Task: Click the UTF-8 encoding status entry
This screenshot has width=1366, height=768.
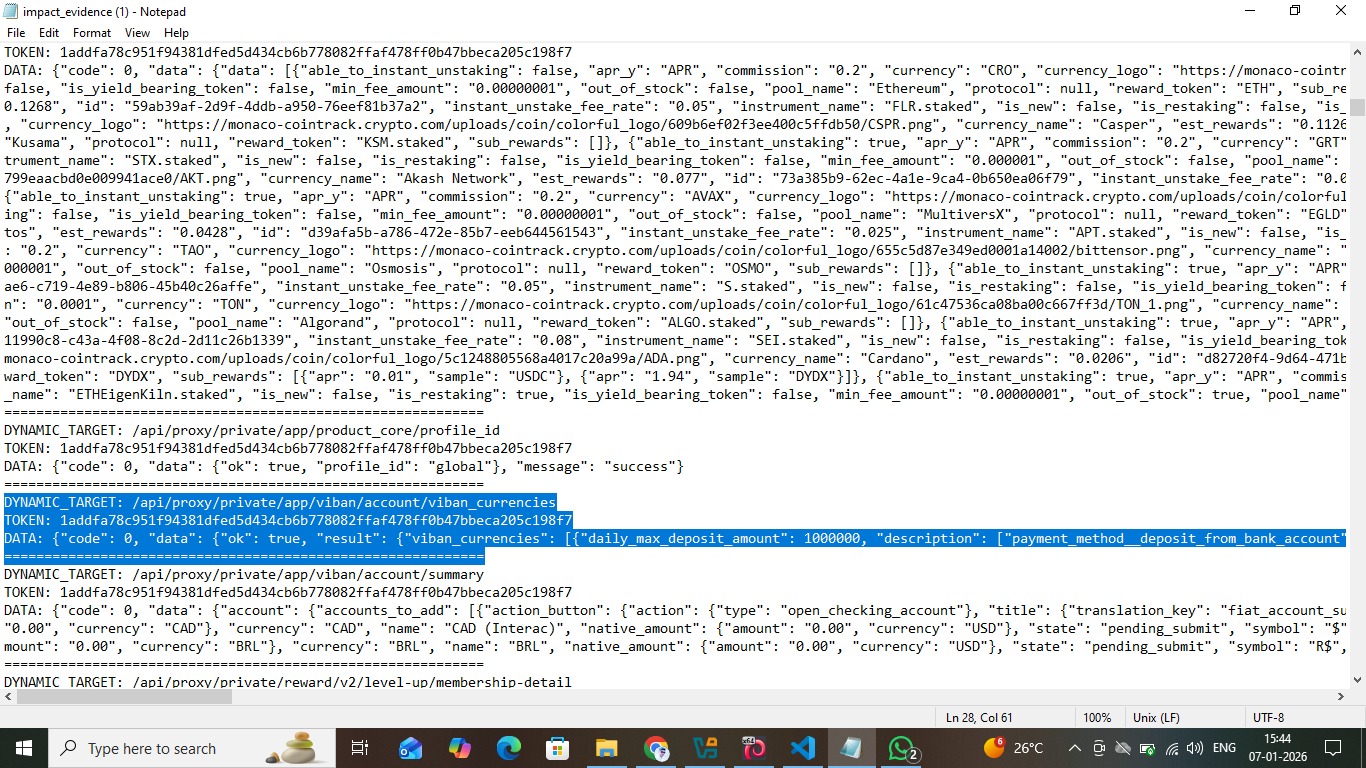Action: pos(1268,718)
